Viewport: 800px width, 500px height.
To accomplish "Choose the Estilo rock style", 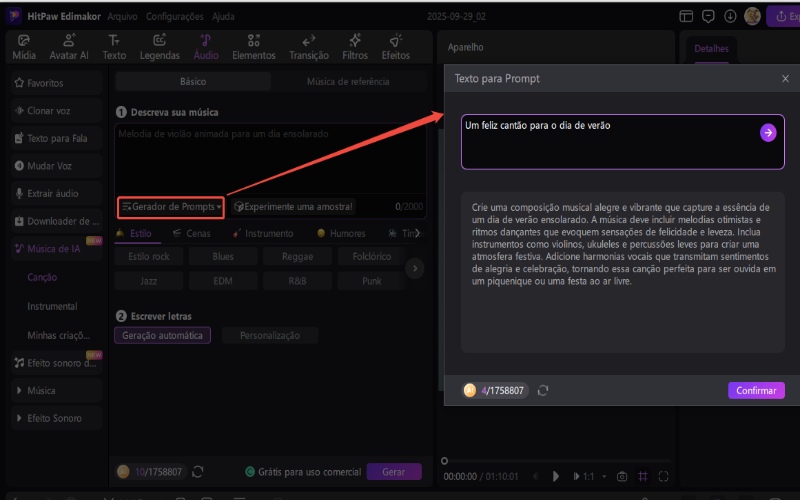I will coord(148,256).
